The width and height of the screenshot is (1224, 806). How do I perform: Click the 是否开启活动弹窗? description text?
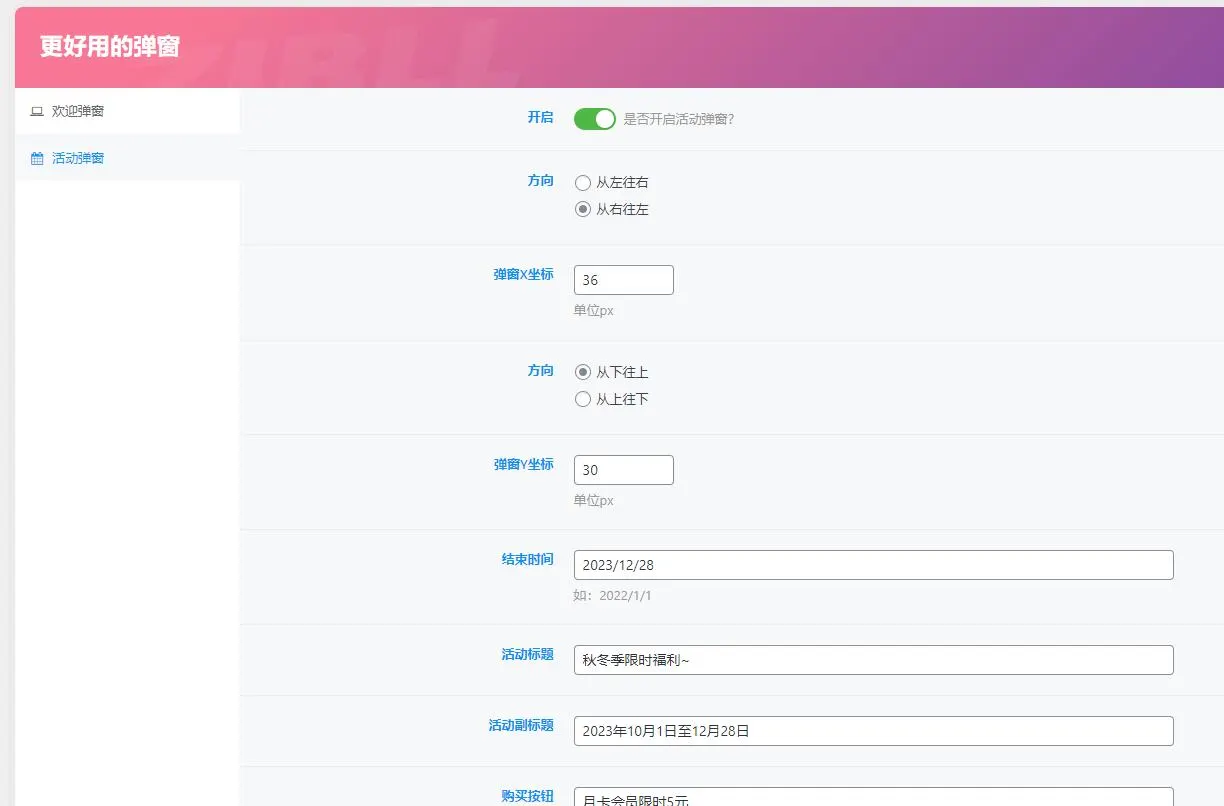[x=679, y=119]
